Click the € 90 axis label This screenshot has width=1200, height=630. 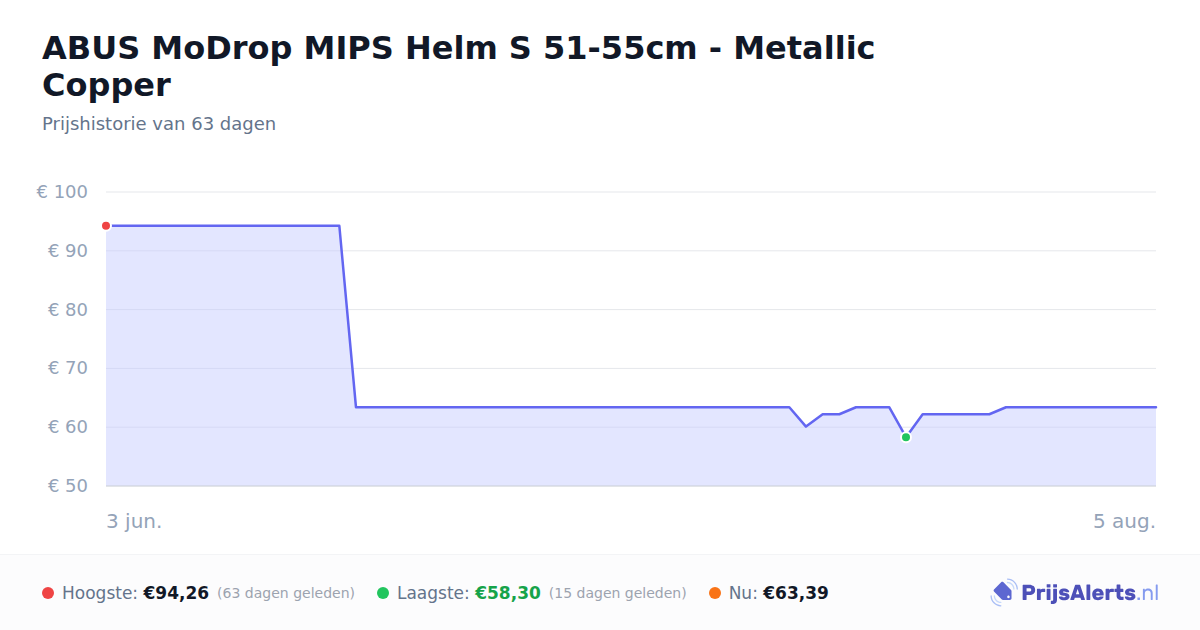point(68,251)
